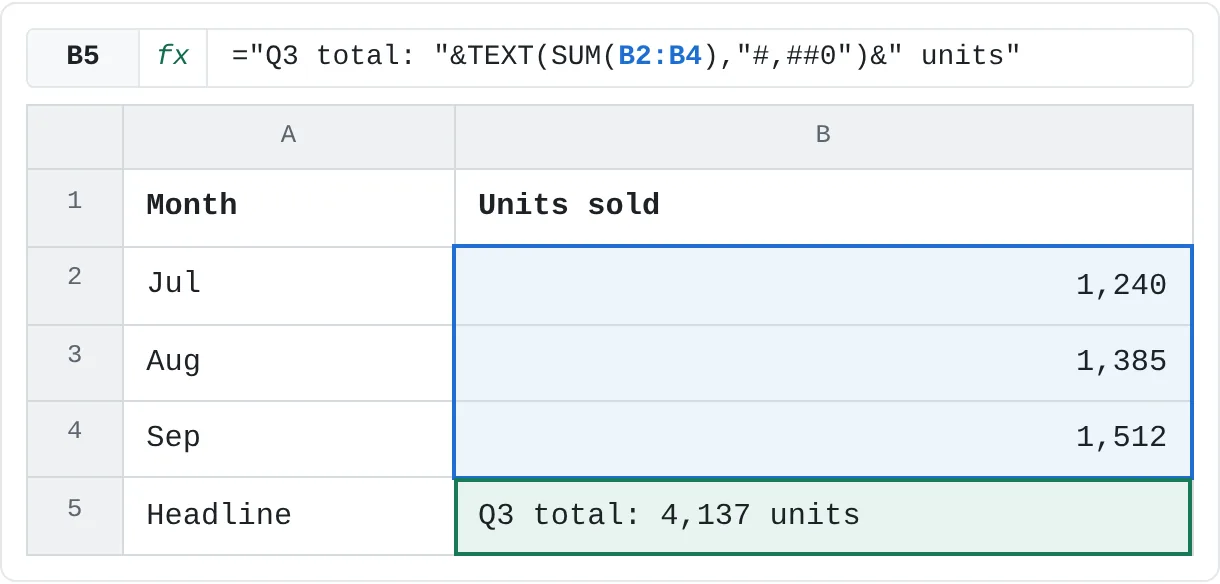The width and height of the screenshot is (1220, 584).
Task: Select row 2 via its header
Action: [75, 286]
